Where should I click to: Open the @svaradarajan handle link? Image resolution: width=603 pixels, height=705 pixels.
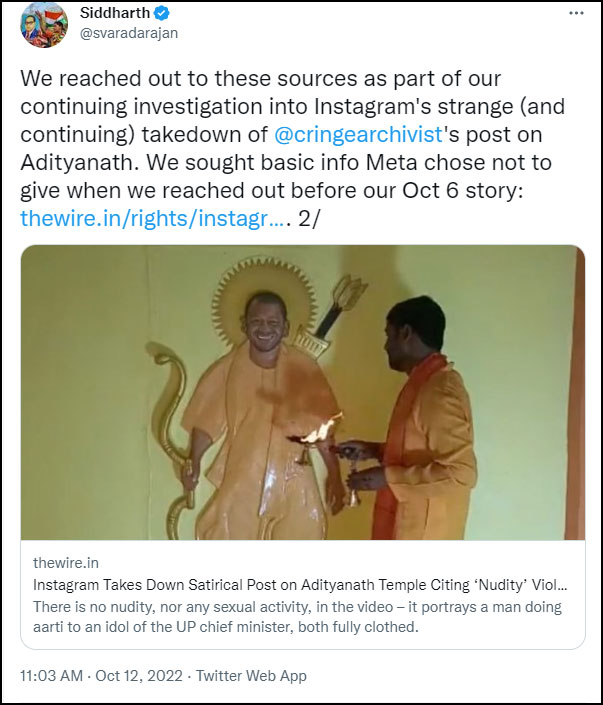pos(129,33)
